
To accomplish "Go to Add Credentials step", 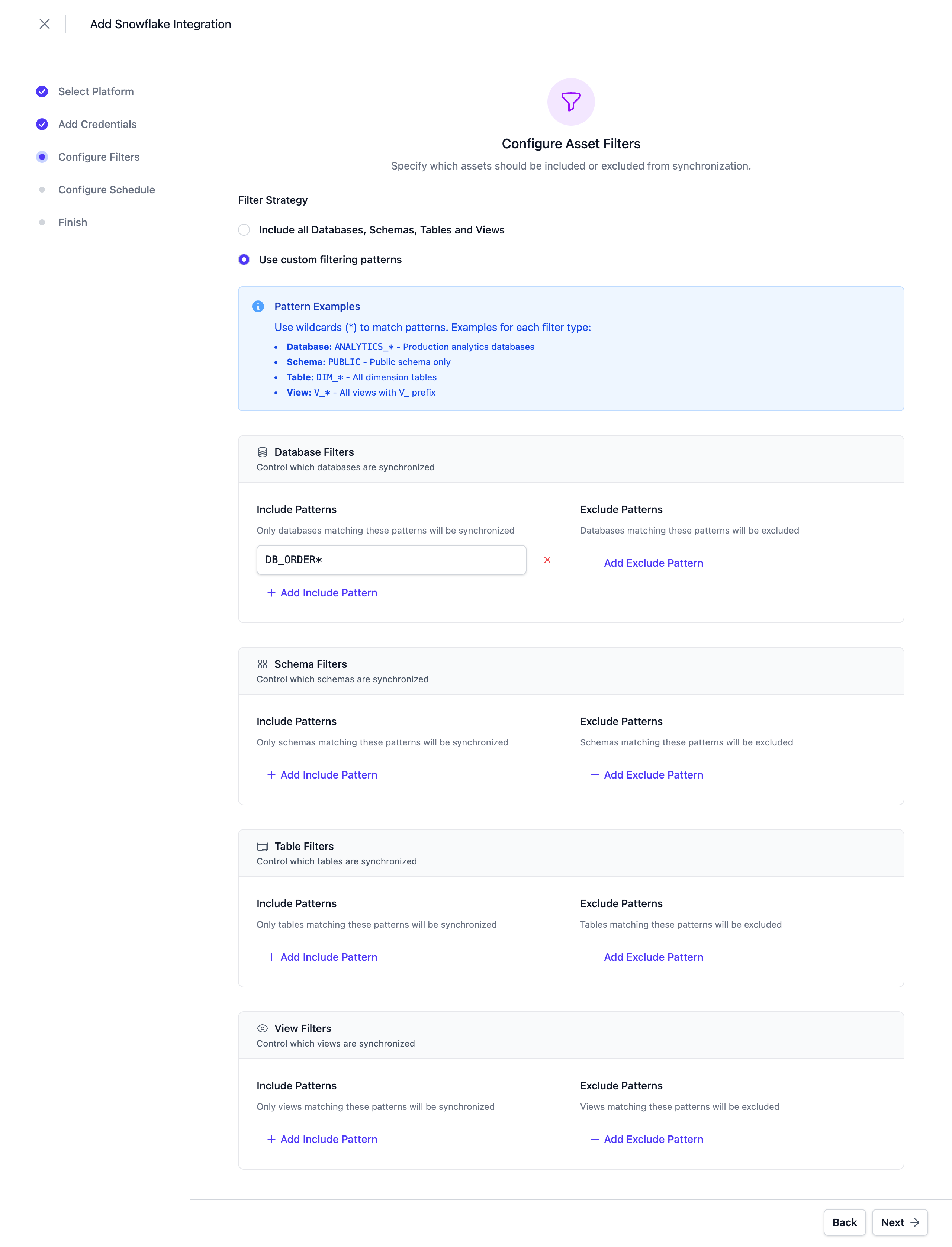I will pyautogui.click(x=97, y=124).
